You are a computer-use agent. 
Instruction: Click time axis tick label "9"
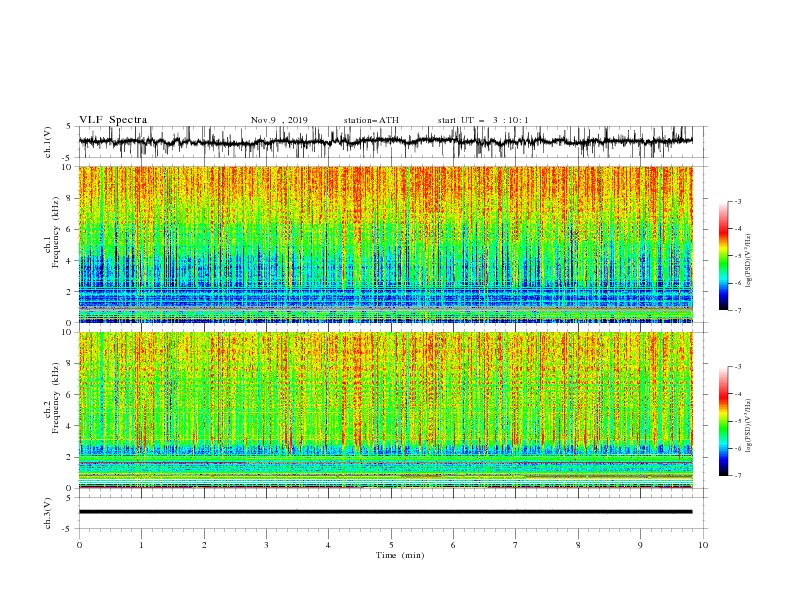640,545
